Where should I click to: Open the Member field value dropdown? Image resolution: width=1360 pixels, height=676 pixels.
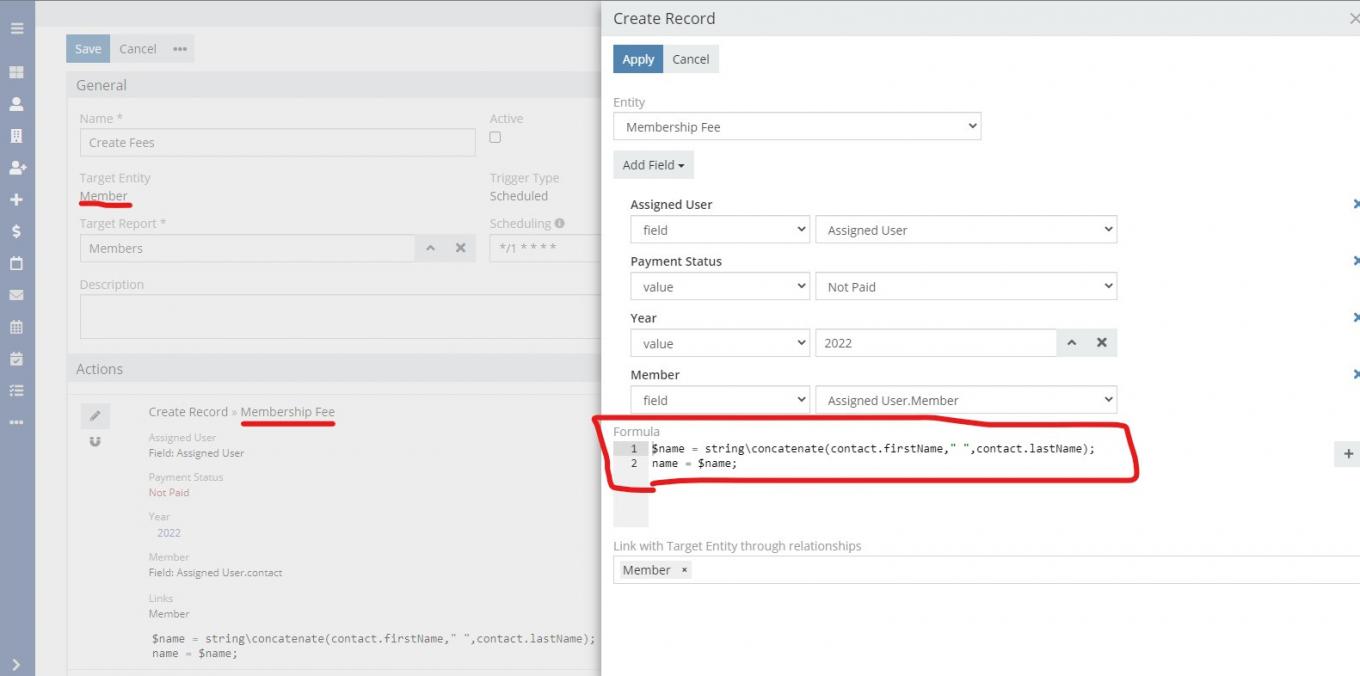[965, 400]
